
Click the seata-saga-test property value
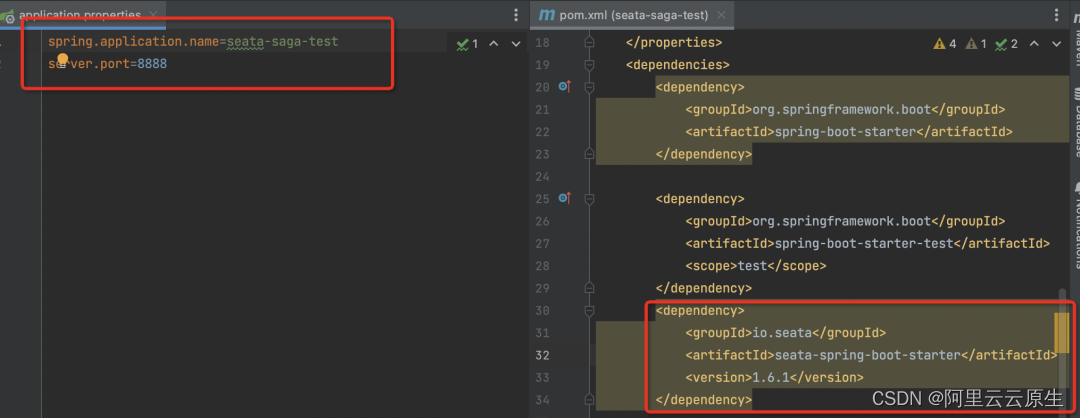click(x=282, y=42)
